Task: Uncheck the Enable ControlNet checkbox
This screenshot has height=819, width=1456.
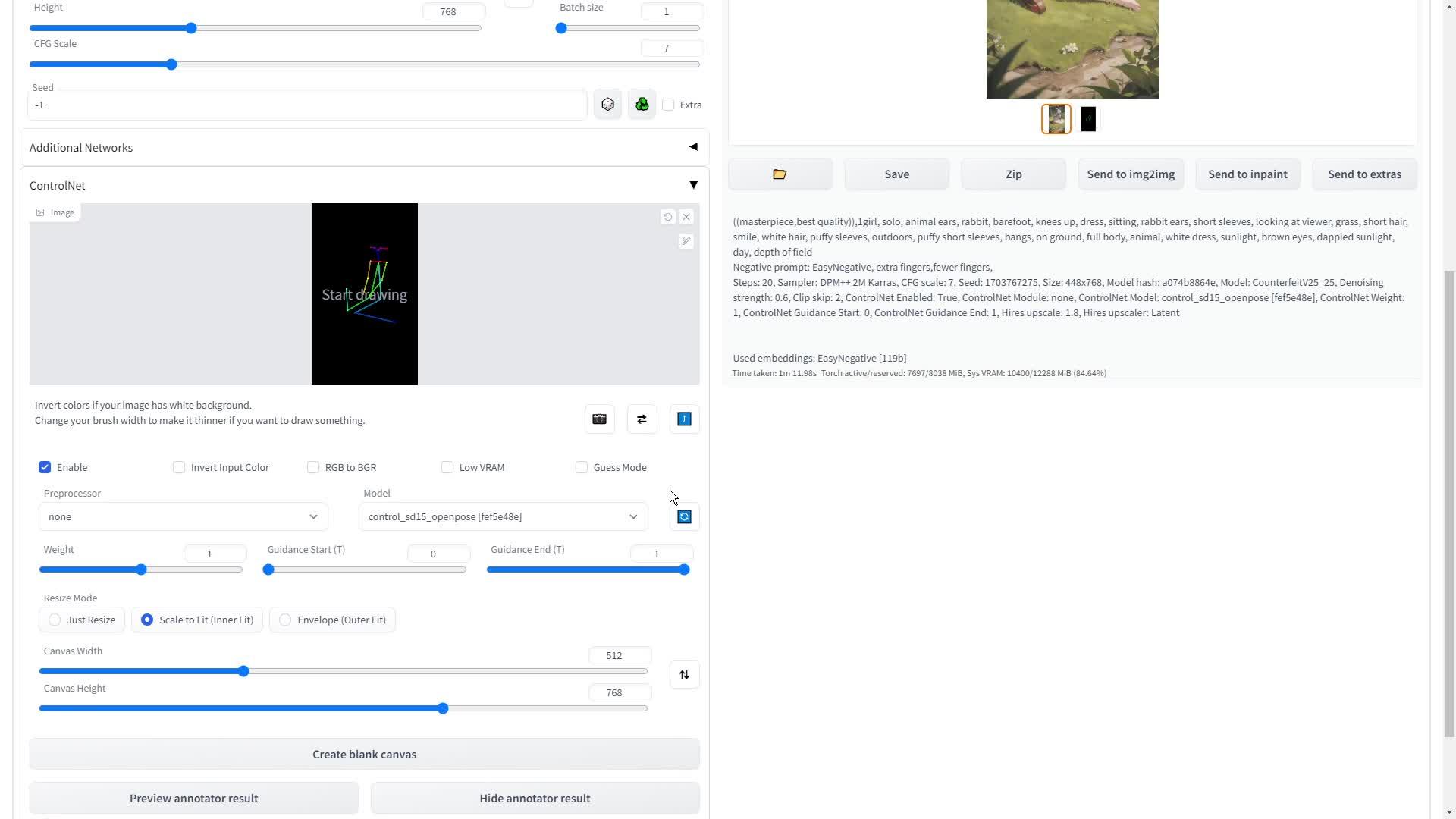Action: click(x=45, y=467)
